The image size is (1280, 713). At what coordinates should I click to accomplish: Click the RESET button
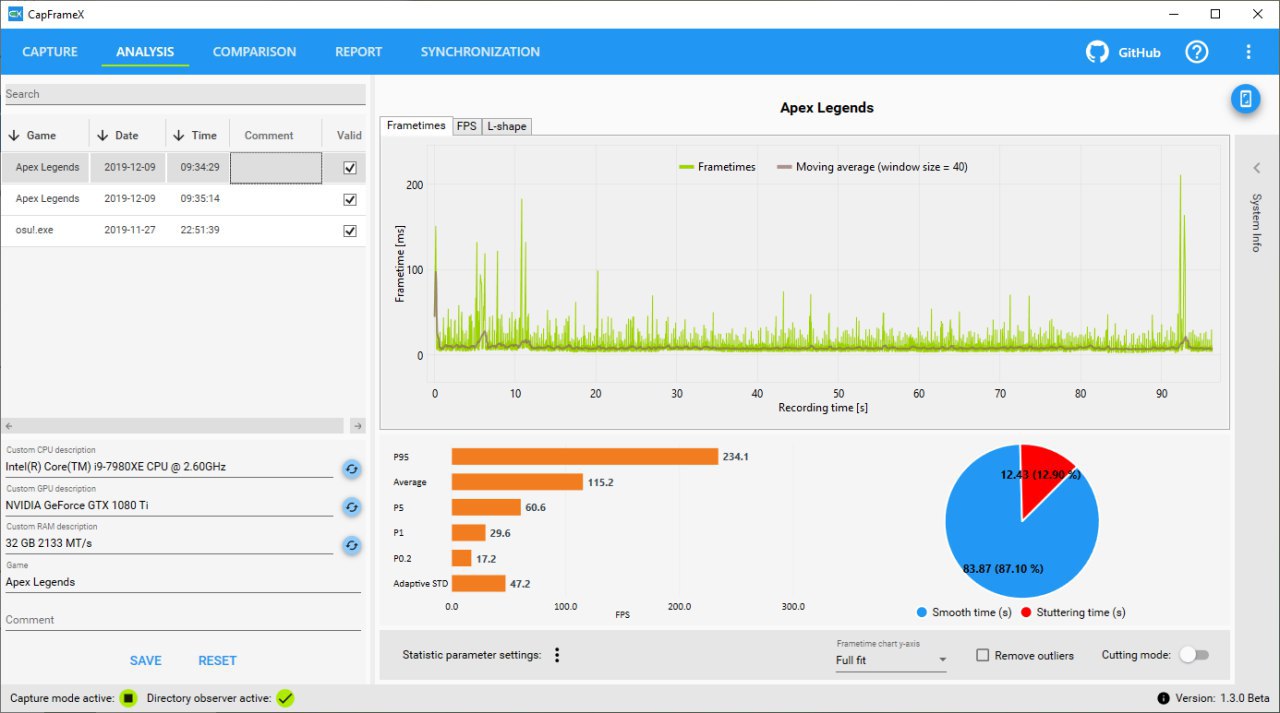218,660
